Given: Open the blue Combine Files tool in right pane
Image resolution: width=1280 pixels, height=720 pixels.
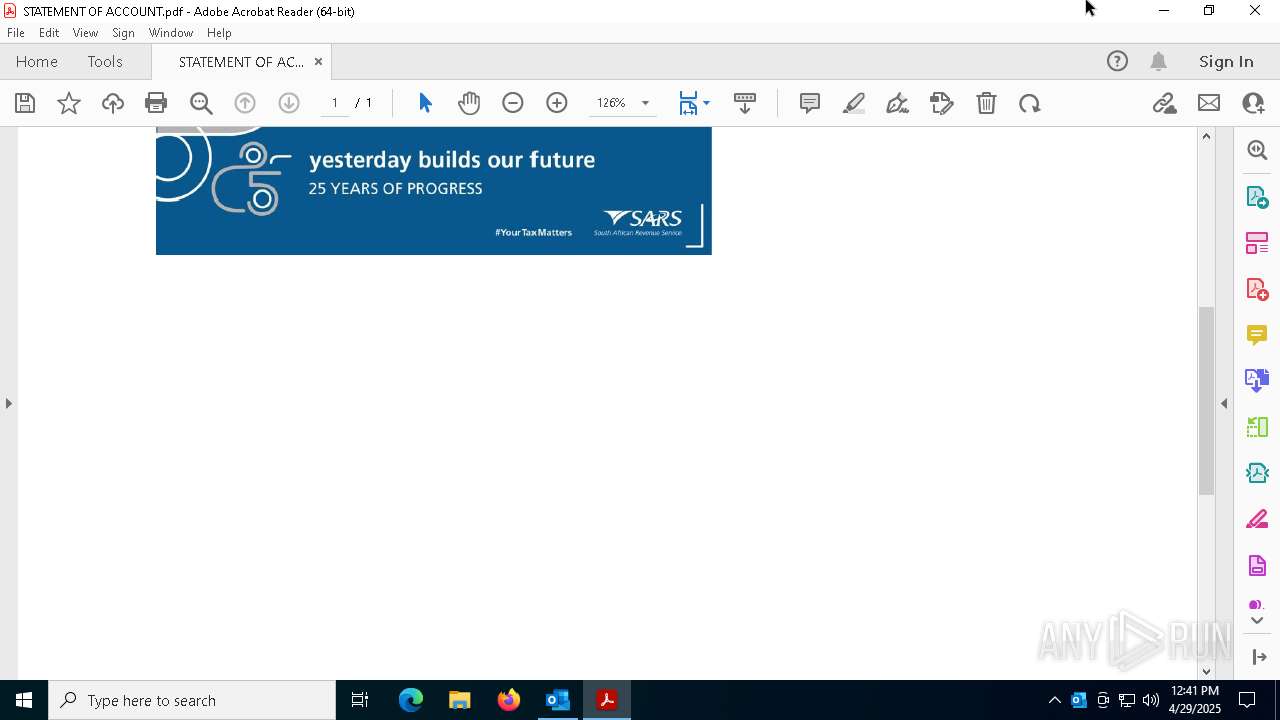Looking at the screenshot, I should (x=1257, y=380).
